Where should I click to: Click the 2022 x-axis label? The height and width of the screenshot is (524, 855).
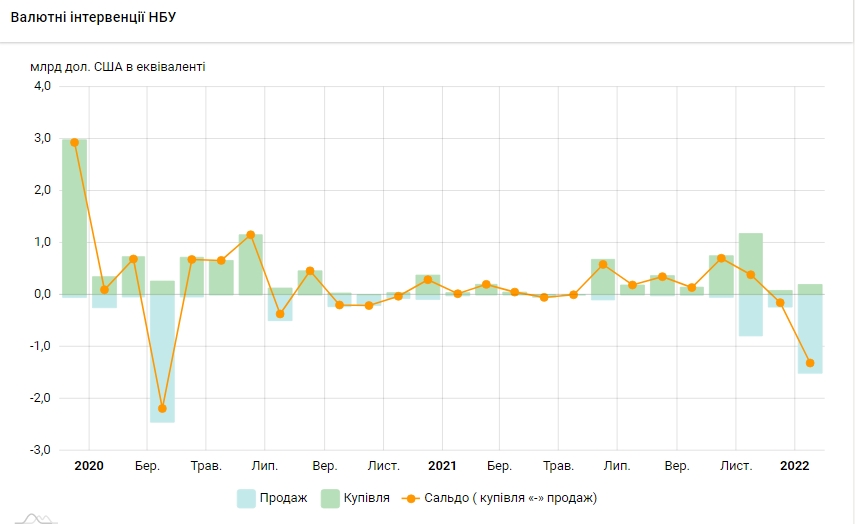coord(795,466)
